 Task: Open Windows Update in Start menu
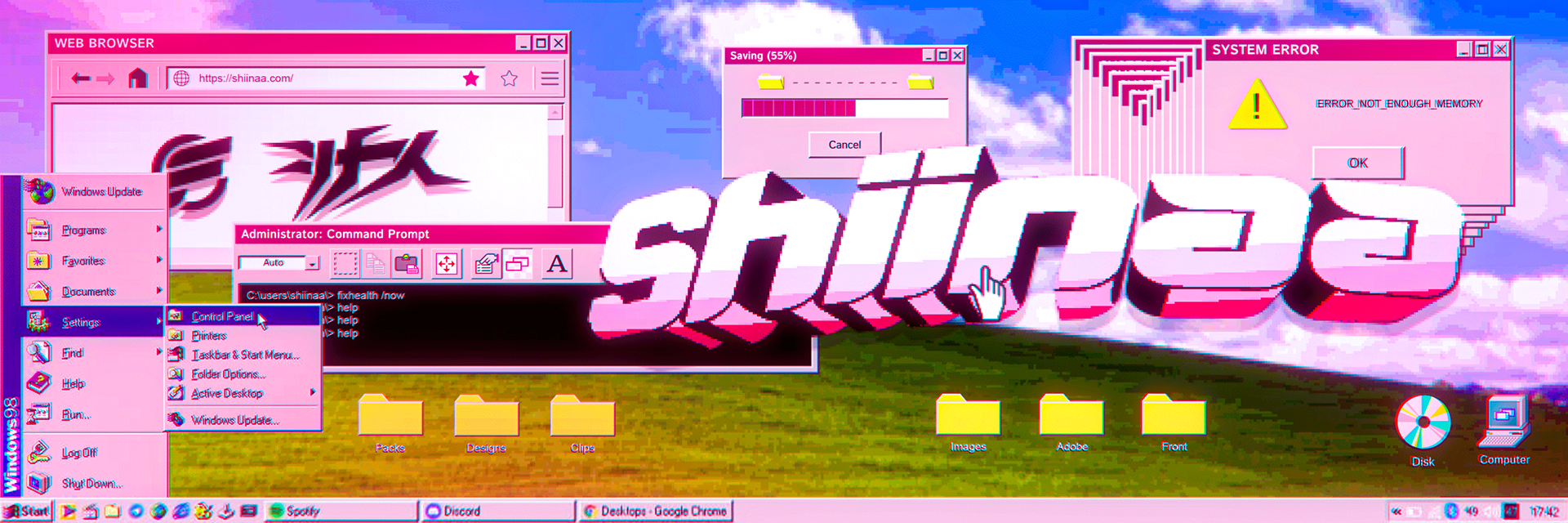[x=95, y=192]
